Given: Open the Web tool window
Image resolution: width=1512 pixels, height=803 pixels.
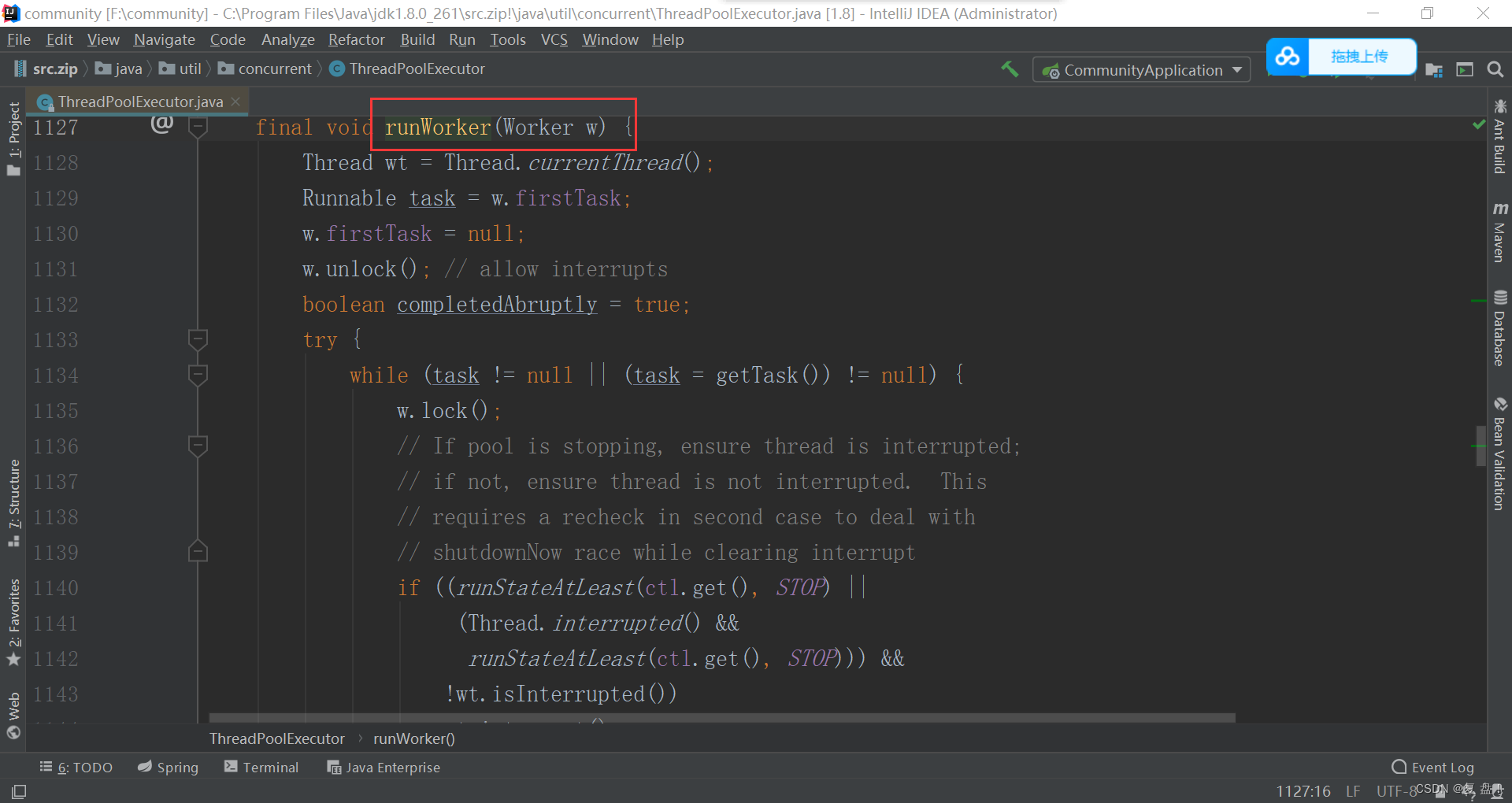Looking at the screenshot, I should tap(13, 716).
